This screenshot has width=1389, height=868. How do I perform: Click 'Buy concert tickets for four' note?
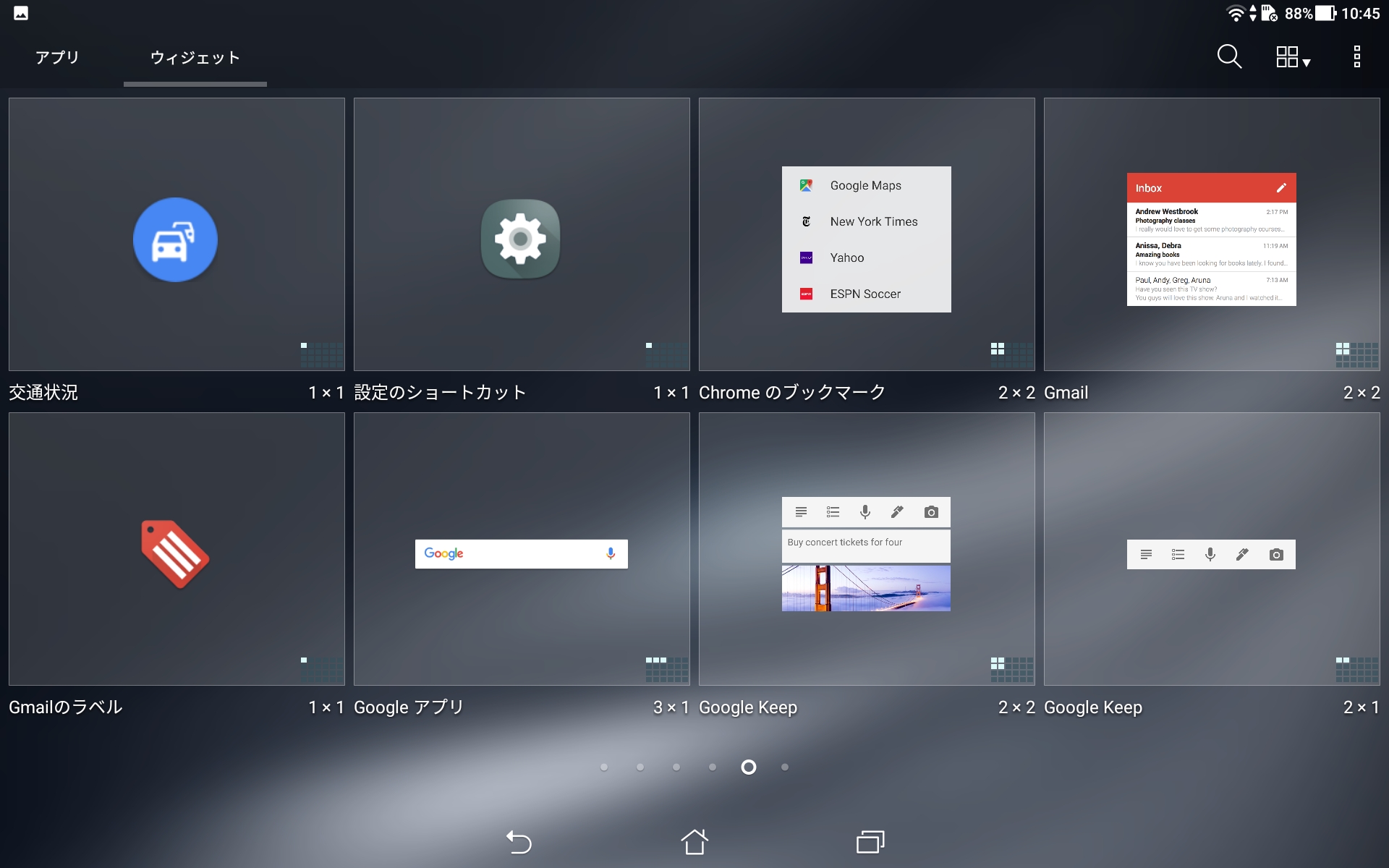click(x=866, y=546)
